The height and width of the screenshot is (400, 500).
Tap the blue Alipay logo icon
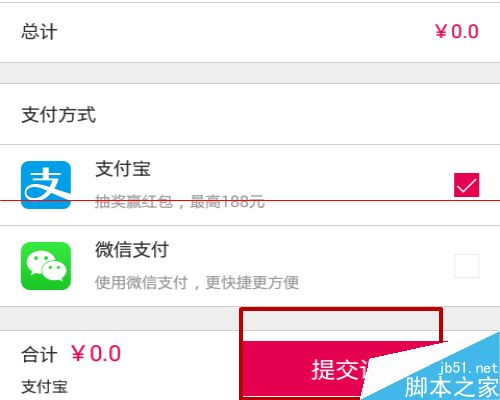pyautogui.click(x=46, y=185)
